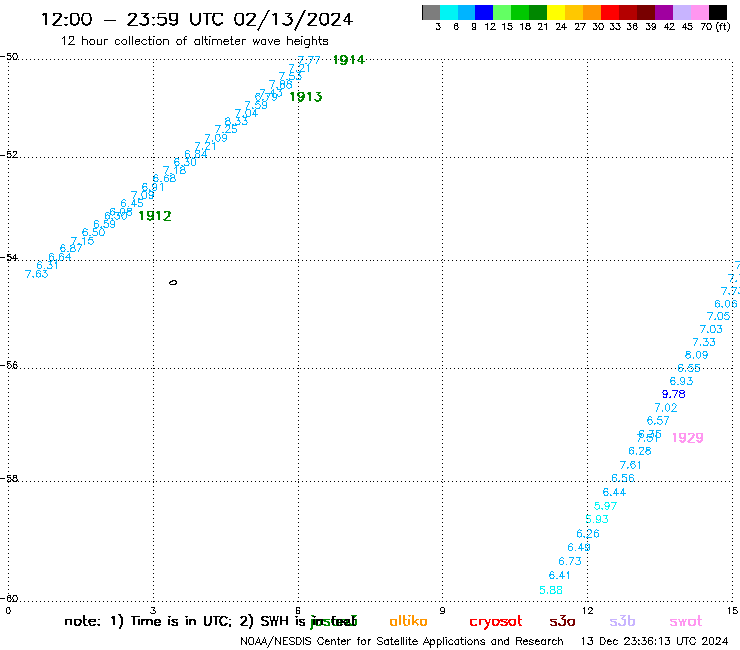Click the wave height value 7.77

(x=309, y=60)
